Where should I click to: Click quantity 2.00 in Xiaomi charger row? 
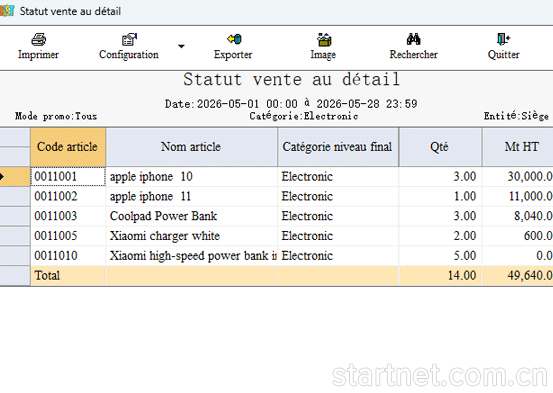coord(440,236)
